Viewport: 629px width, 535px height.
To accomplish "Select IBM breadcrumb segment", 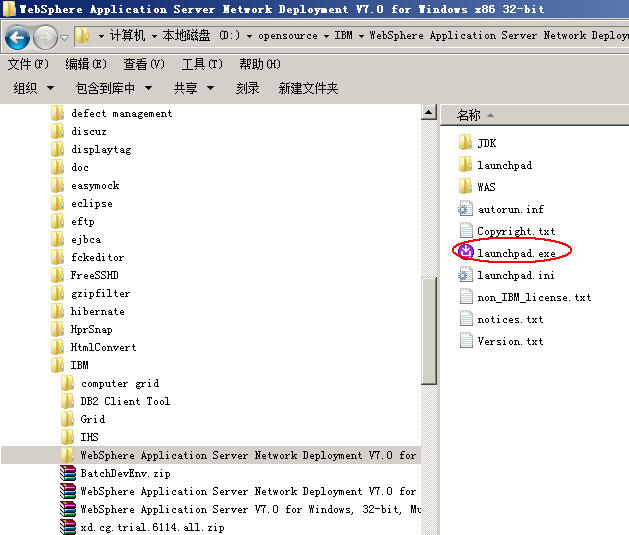I will click(x=343, y=36).
